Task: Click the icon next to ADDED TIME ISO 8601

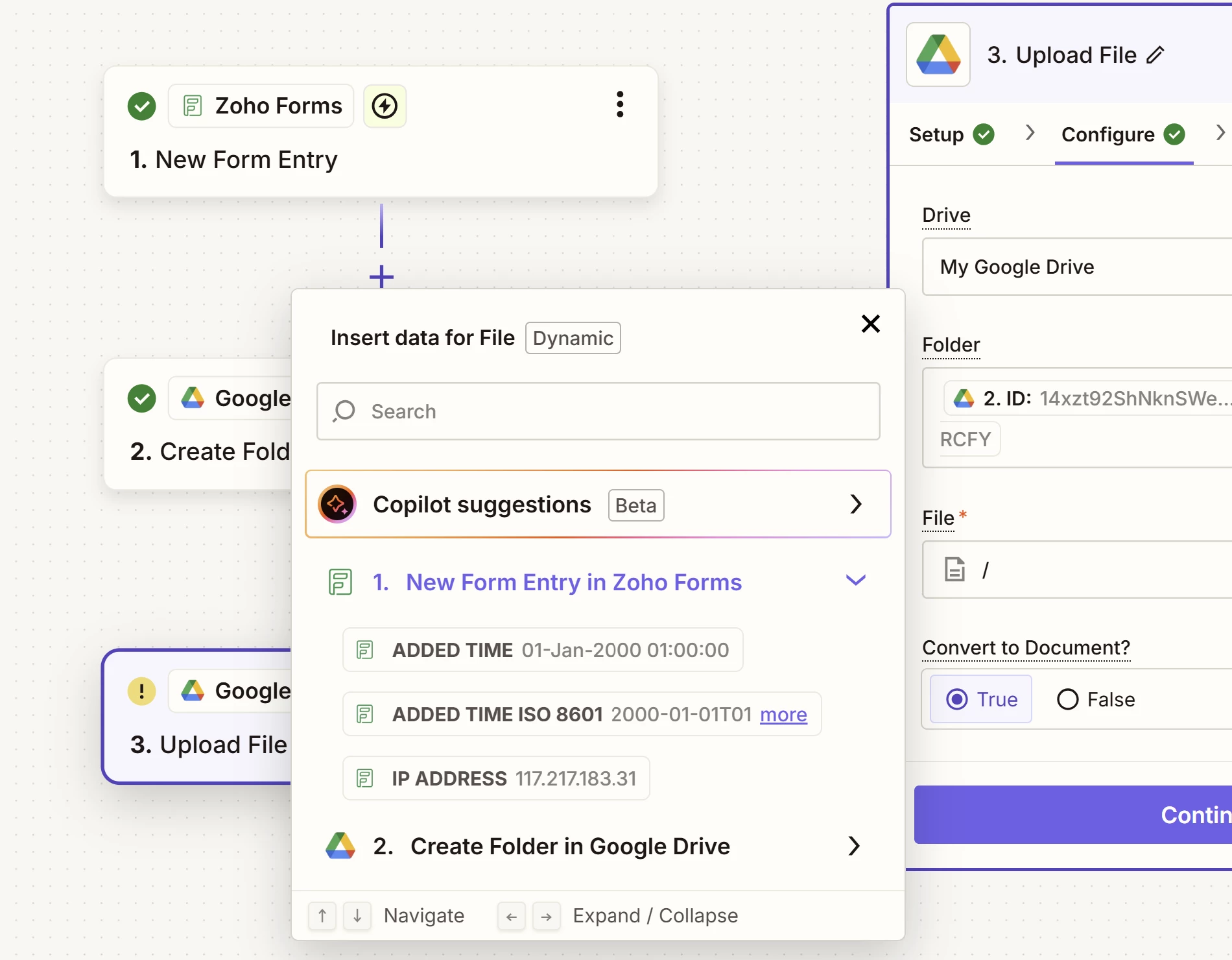Action: [x=365, y=714]
